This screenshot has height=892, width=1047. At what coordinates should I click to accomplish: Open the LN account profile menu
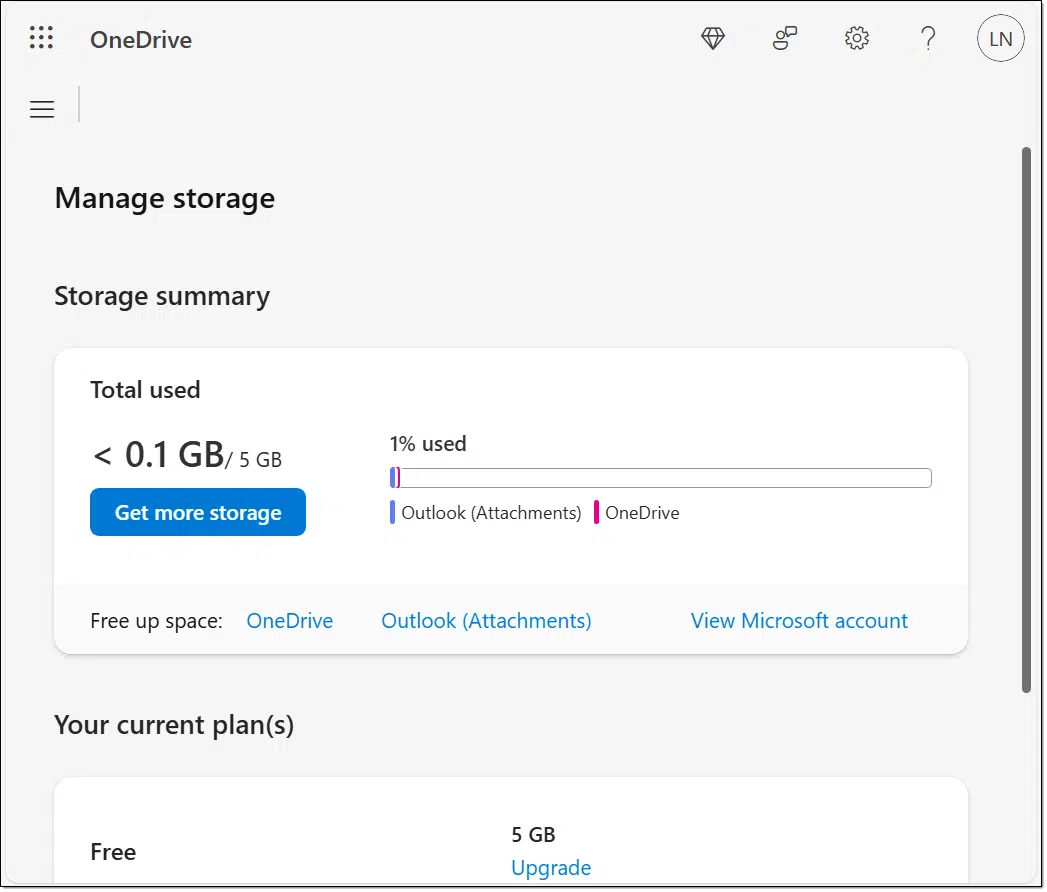coord(1000,40)
